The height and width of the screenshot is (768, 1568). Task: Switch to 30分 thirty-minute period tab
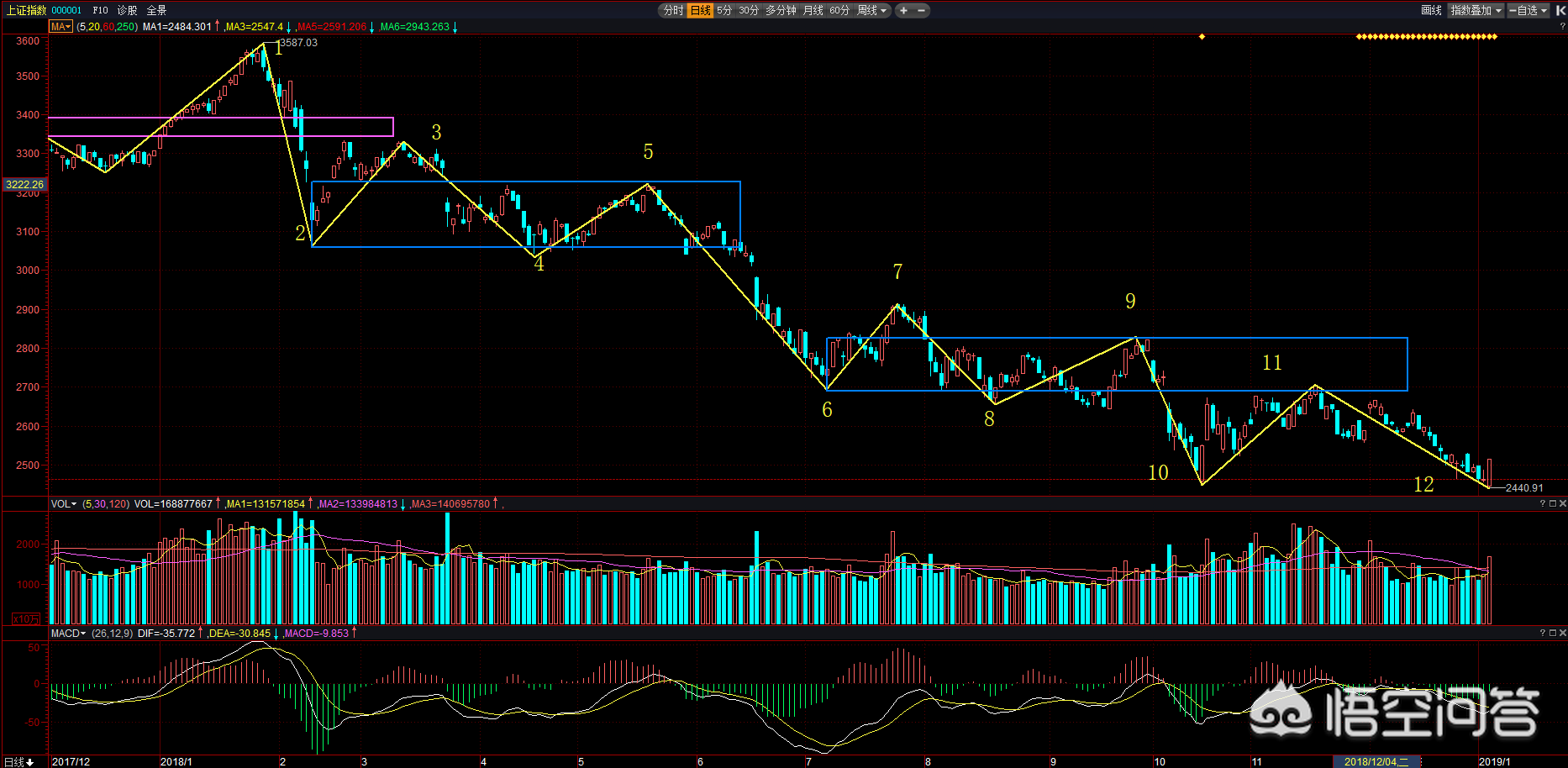(x=749, y=10)
